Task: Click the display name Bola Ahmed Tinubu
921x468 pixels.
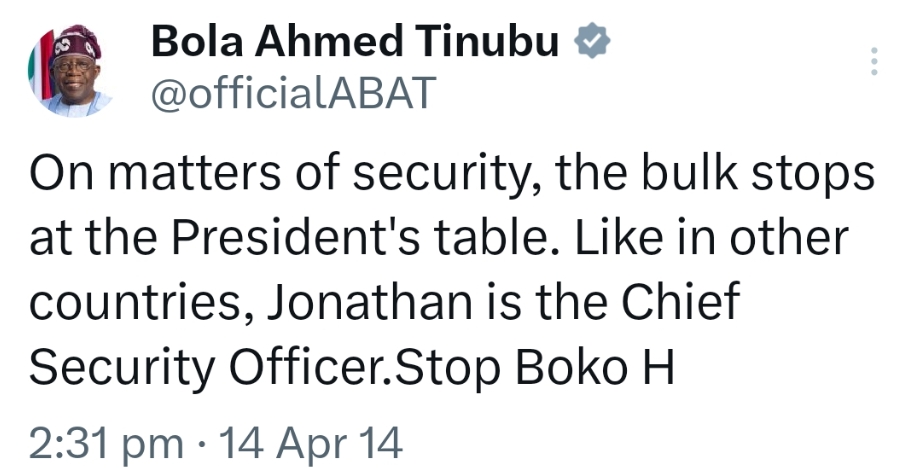Action: [355, 42]
